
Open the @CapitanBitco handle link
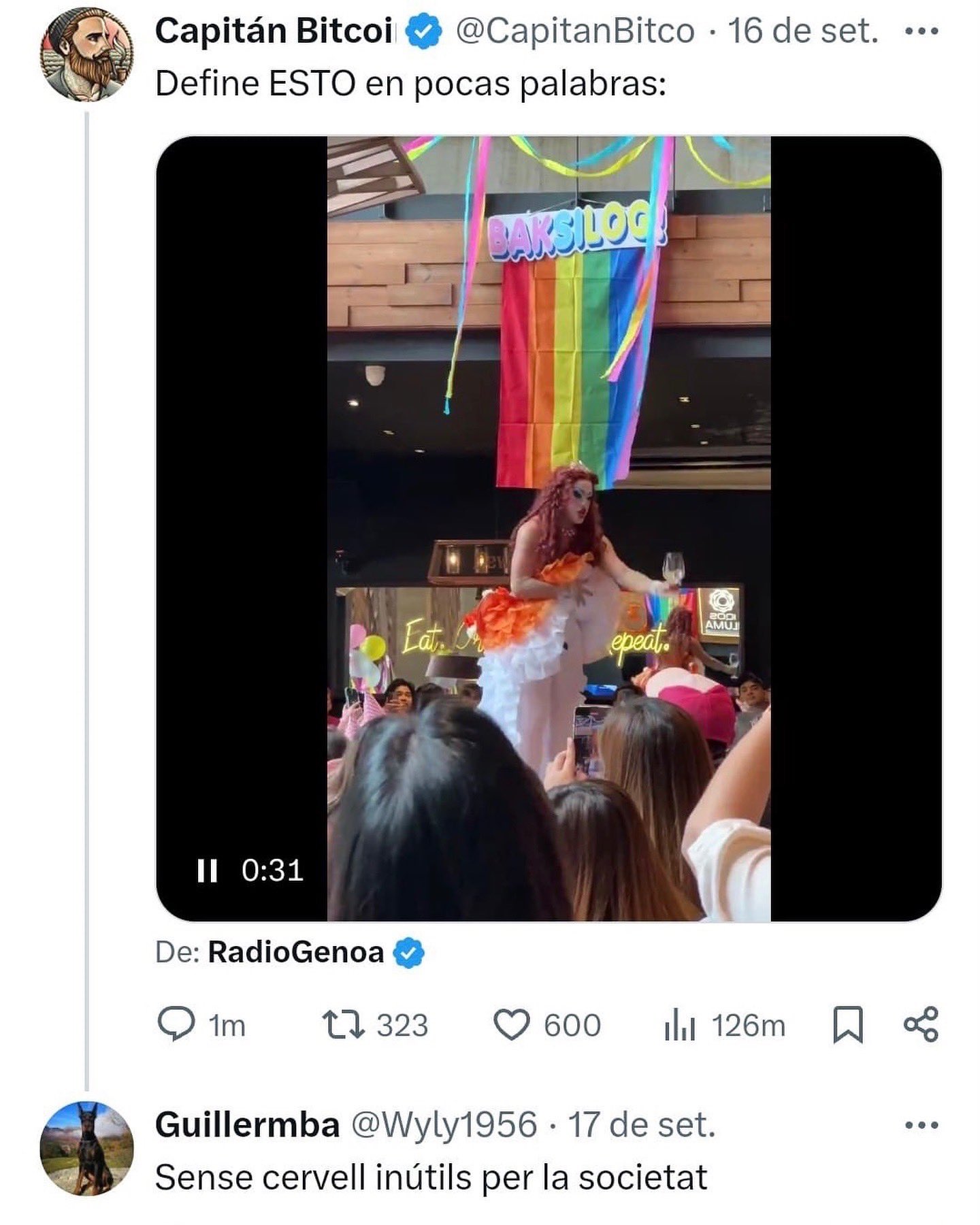[574, 31]
